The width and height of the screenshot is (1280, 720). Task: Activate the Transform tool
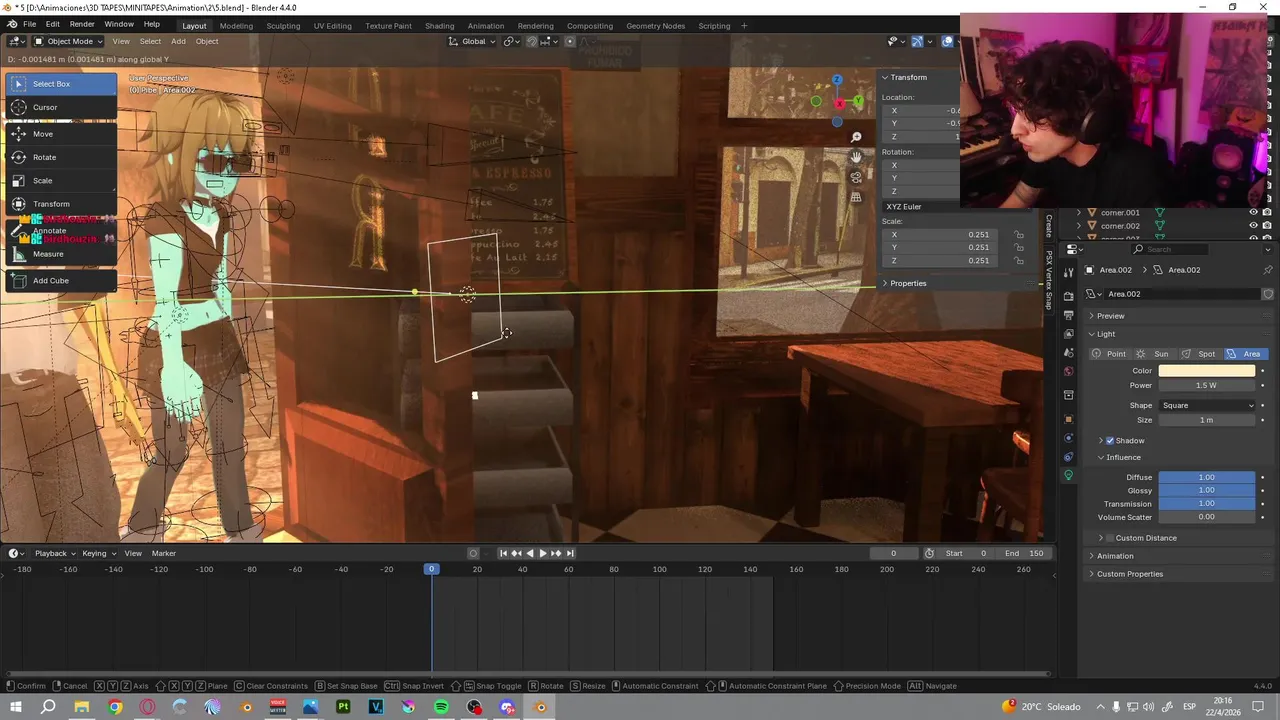pyautogui.click(x=61, y=204)
